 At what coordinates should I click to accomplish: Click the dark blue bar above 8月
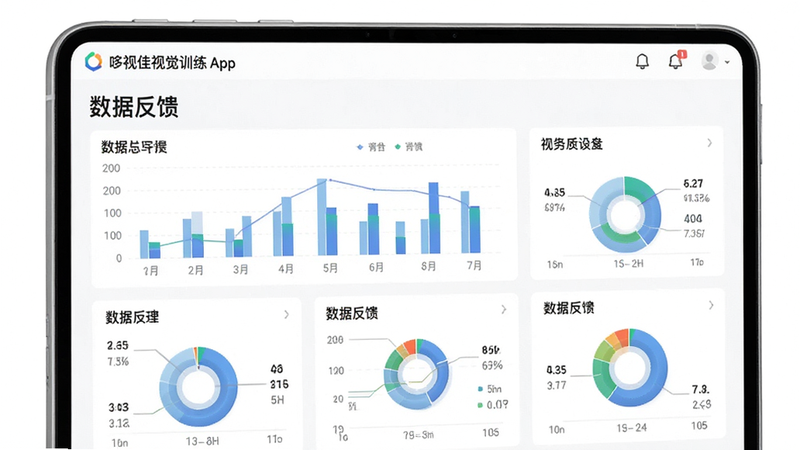[x=434, y=218]
